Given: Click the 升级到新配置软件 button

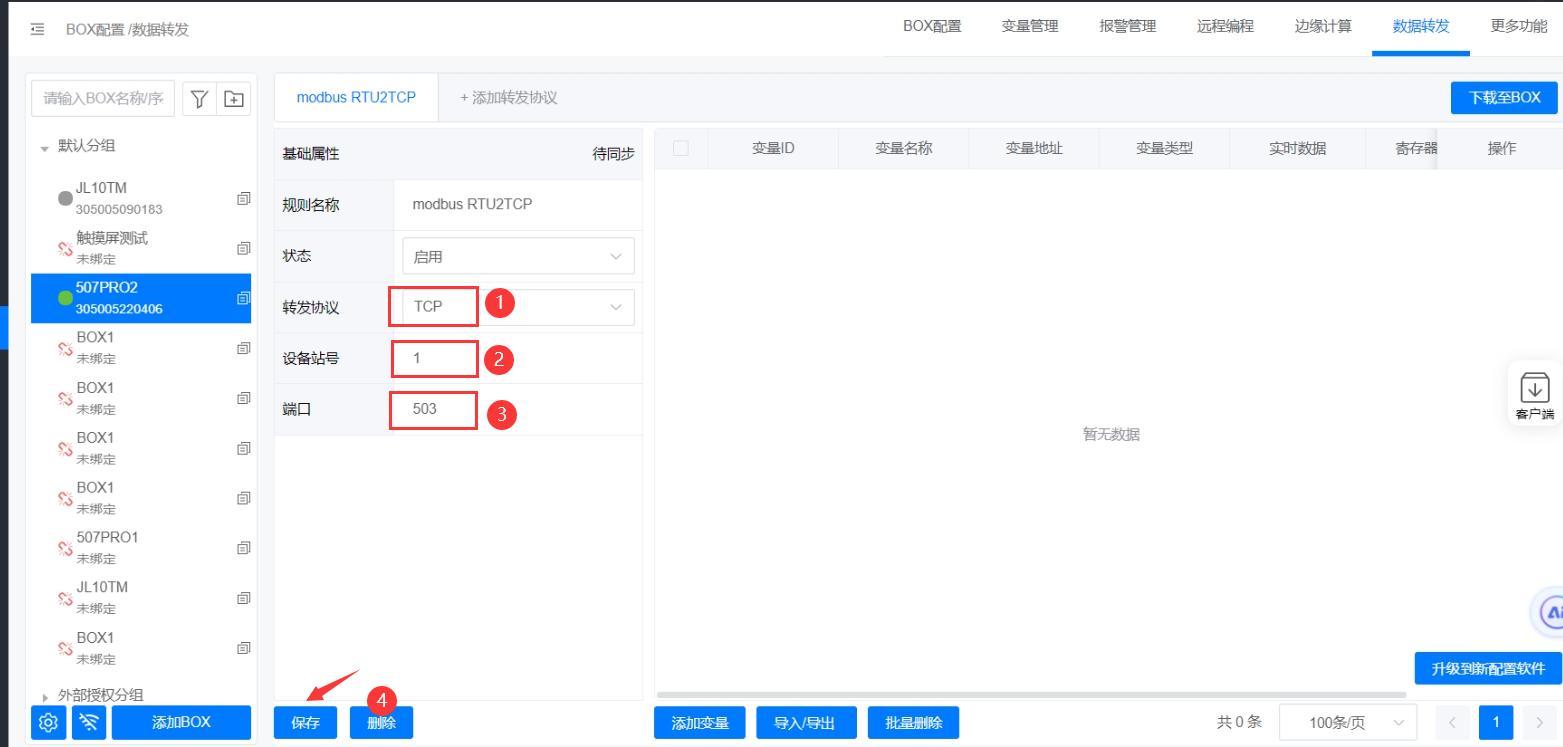Looking at the screenshot, I should point(1488,668).
